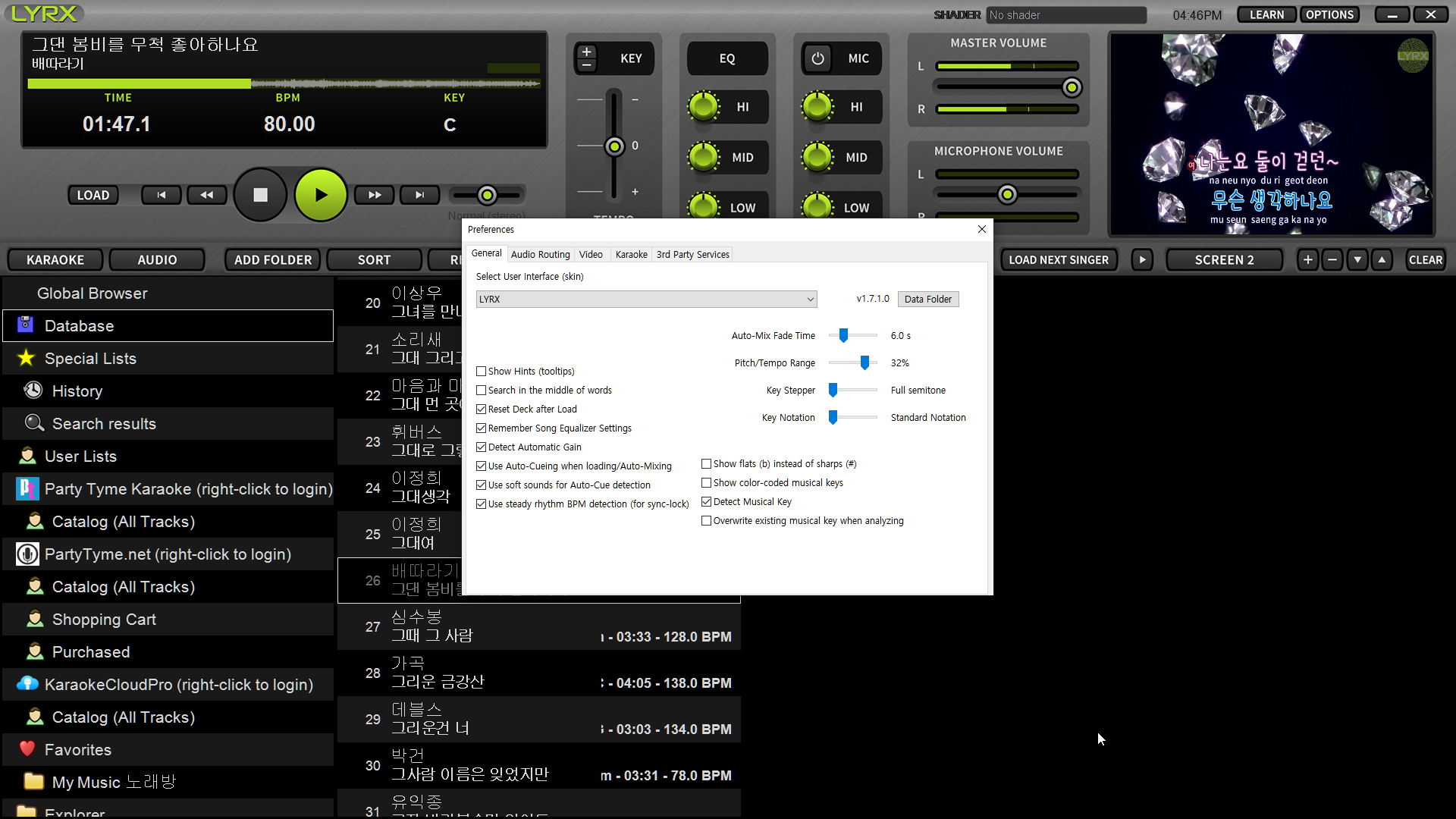This screenshot has height=819, width=1456.
Task: Enable Show color-coded musical keys
Action: pyautogui.click(x=706, y=483)
